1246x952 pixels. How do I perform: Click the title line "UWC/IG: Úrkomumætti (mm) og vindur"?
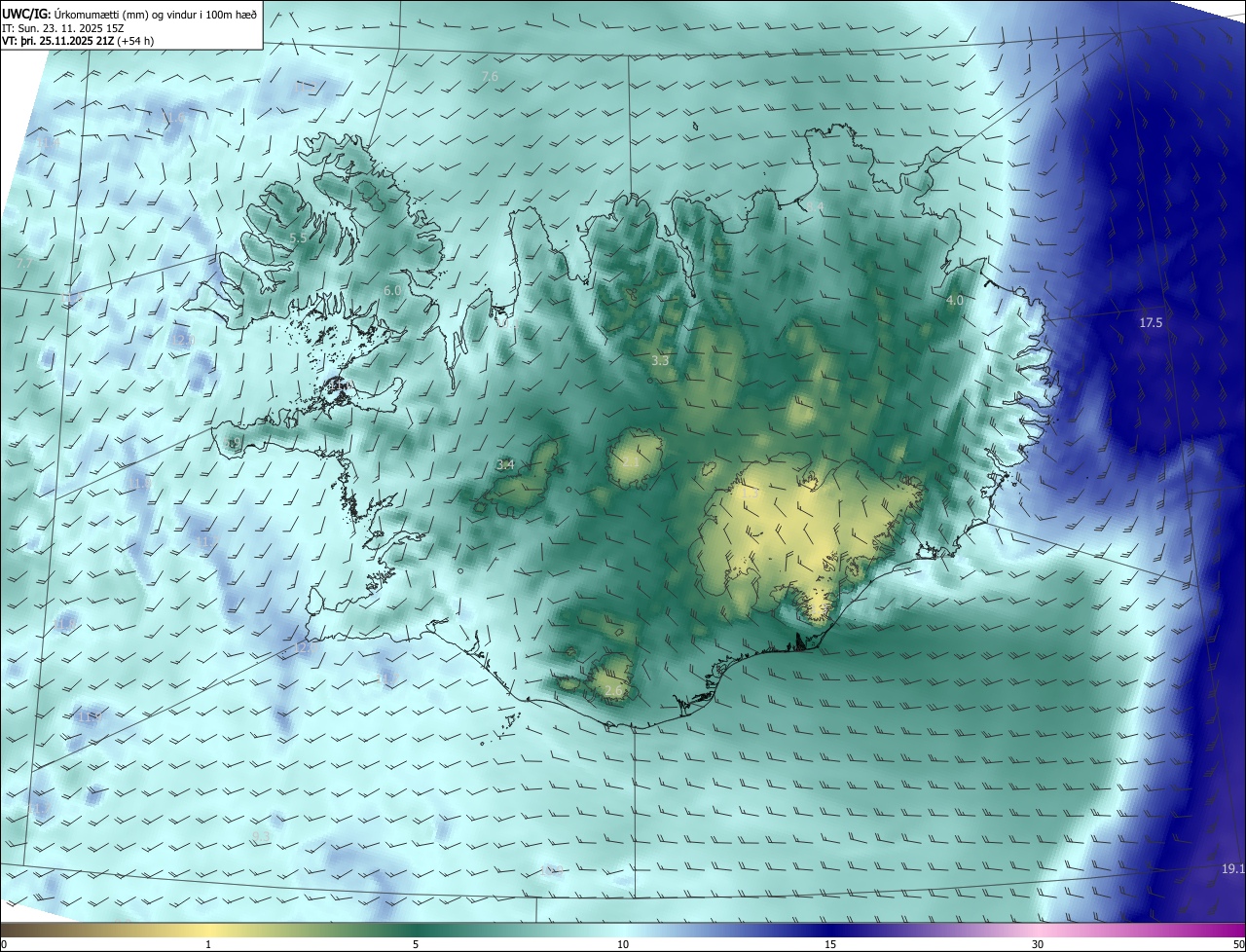[128, 14]
